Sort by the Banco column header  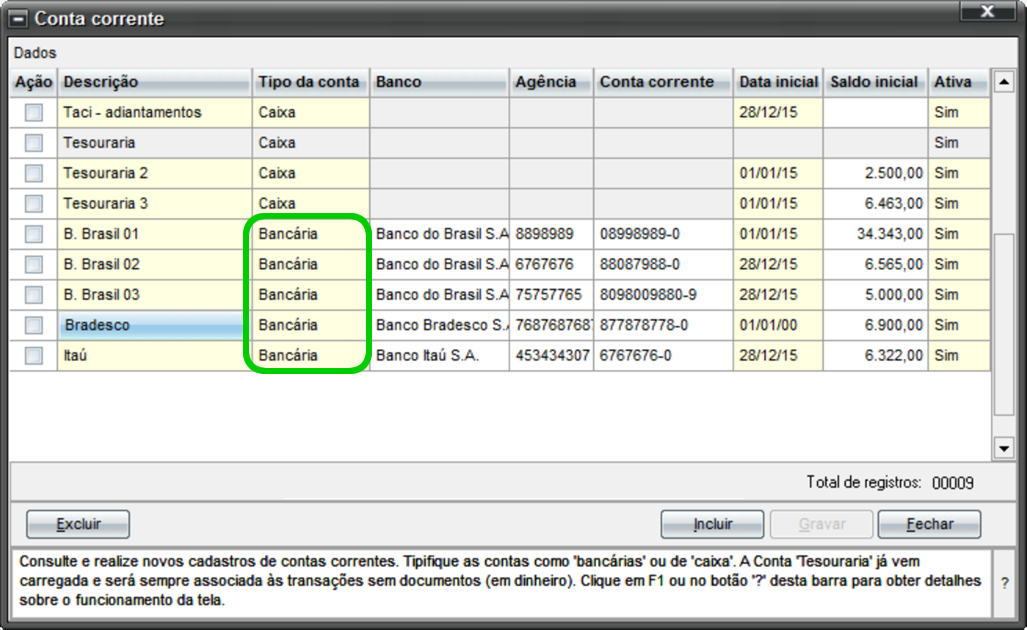pyautogui.click(x=439, y=82)
